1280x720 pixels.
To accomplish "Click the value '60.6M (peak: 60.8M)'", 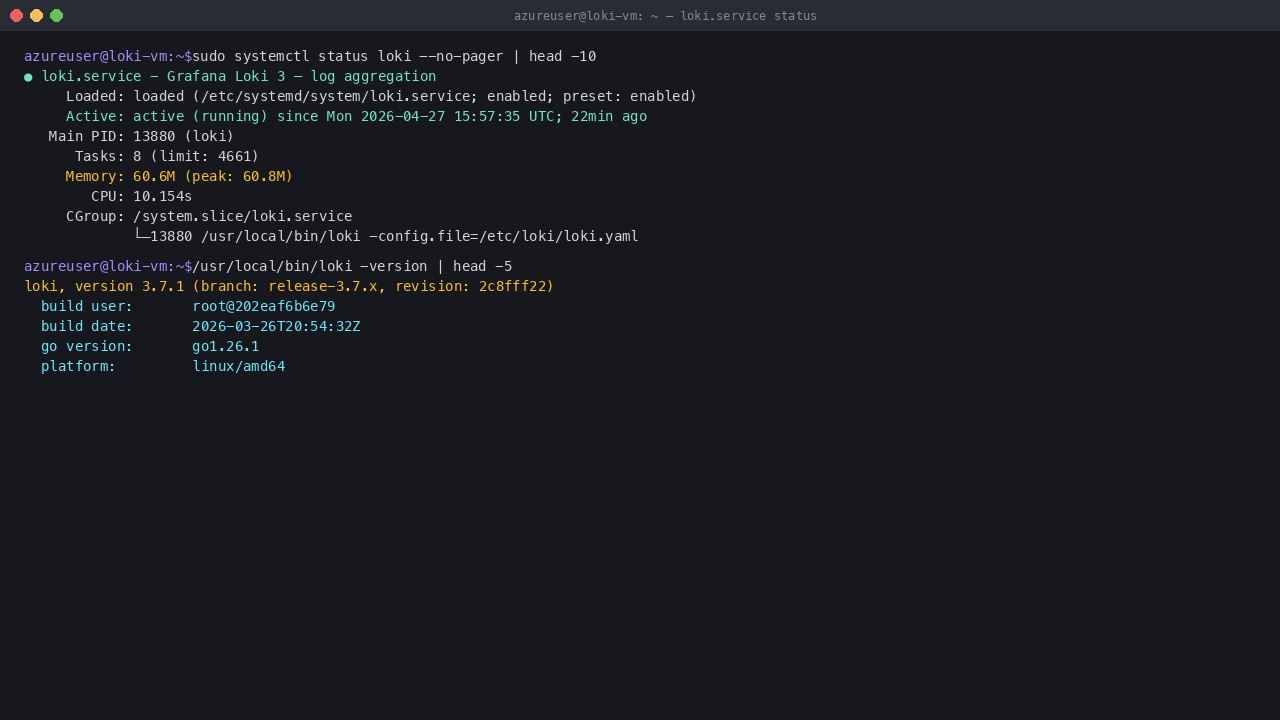I will 213,176.
